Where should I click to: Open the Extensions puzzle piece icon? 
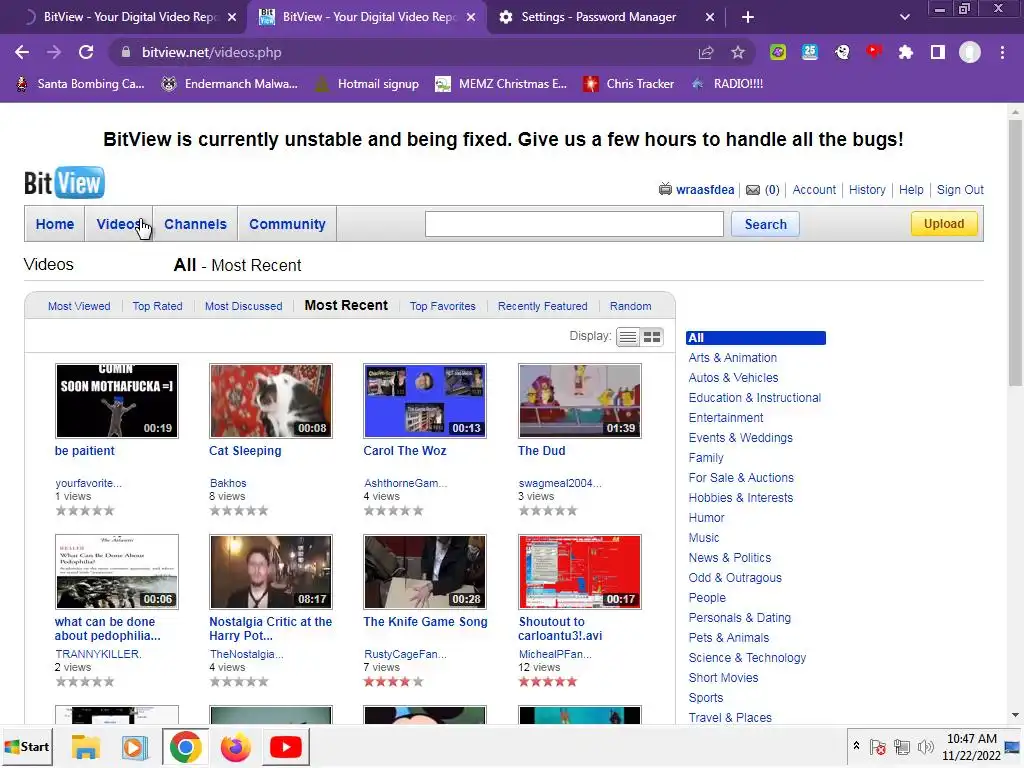coord(906,52)
